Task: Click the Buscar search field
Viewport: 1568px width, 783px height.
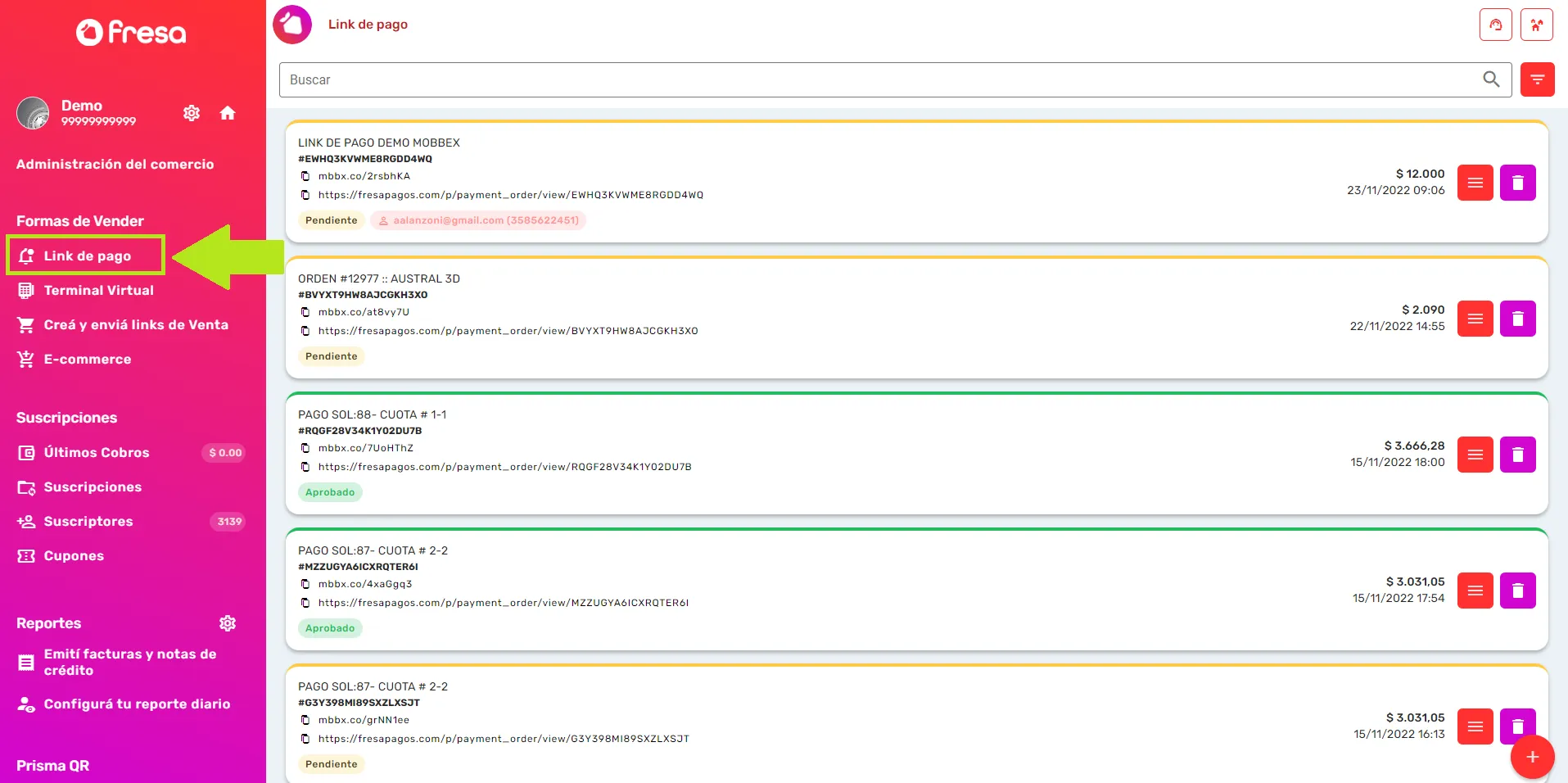Action: pos(895,79)
